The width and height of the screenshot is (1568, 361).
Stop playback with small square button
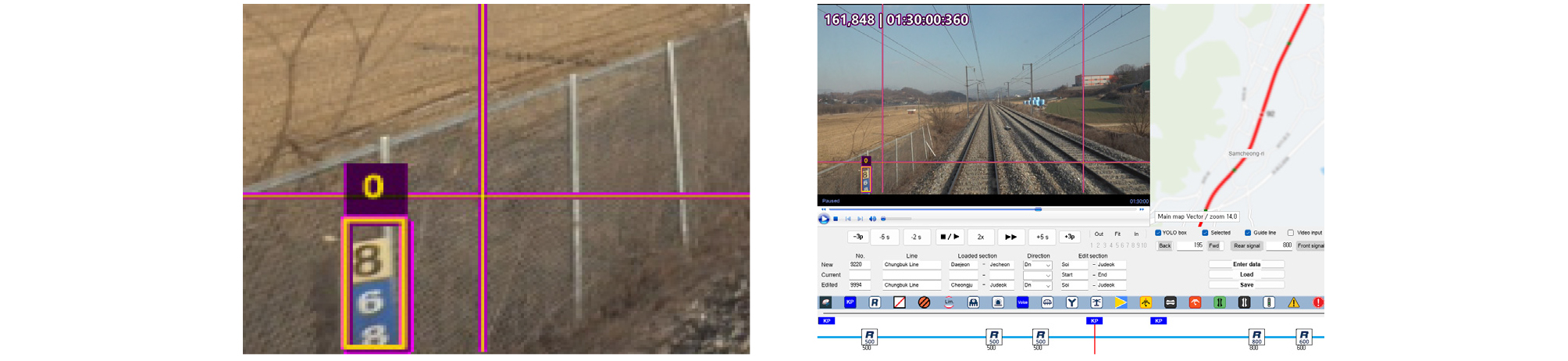pos(836,219)
